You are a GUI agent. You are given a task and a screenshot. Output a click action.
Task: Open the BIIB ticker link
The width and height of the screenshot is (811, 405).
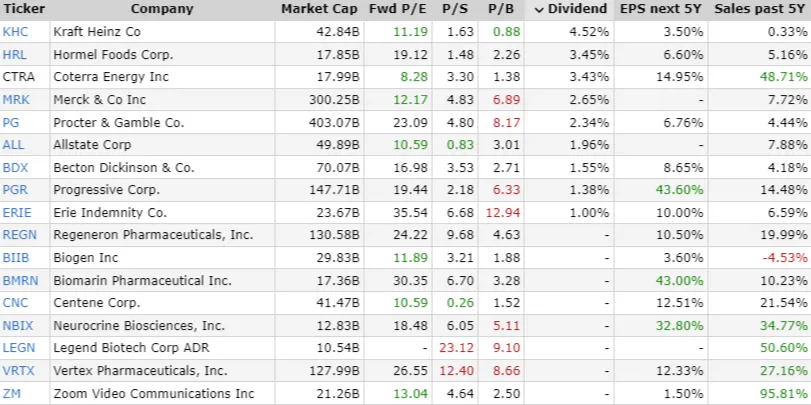pyautogui.click(x=17, y=258)
